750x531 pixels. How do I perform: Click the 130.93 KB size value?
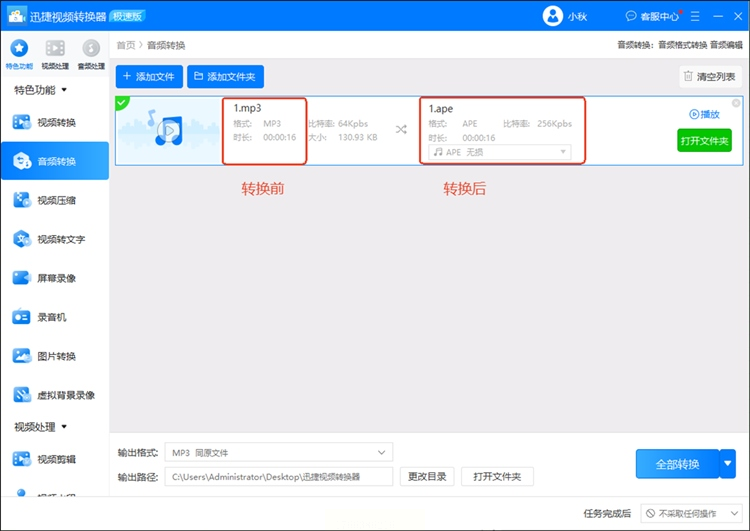[358, 137]
